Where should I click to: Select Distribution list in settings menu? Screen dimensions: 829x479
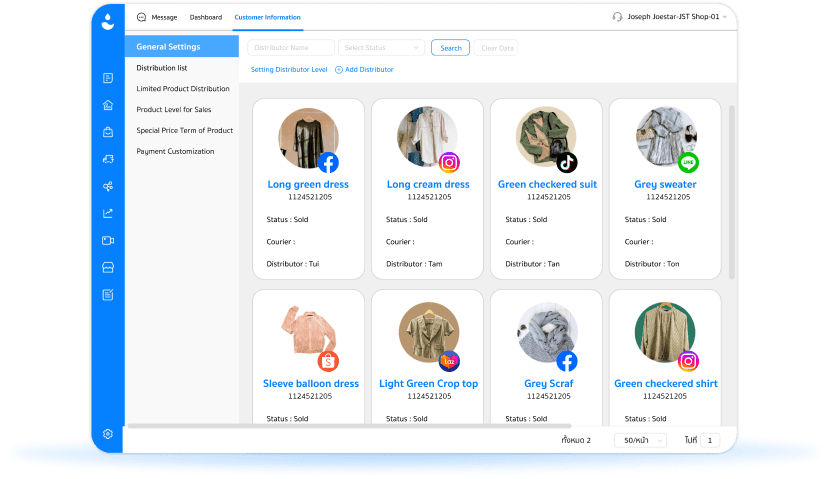coord(162,68)
